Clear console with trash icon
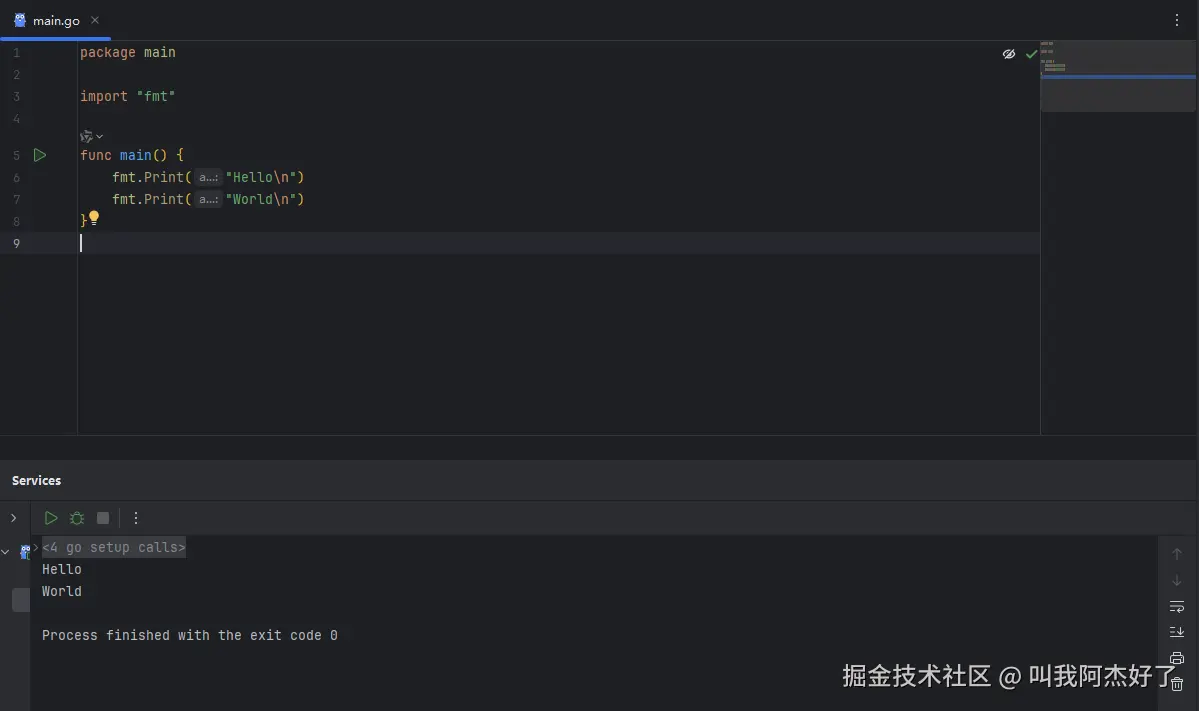Viewport: 1199px width, 711px height. (1177, 684)
